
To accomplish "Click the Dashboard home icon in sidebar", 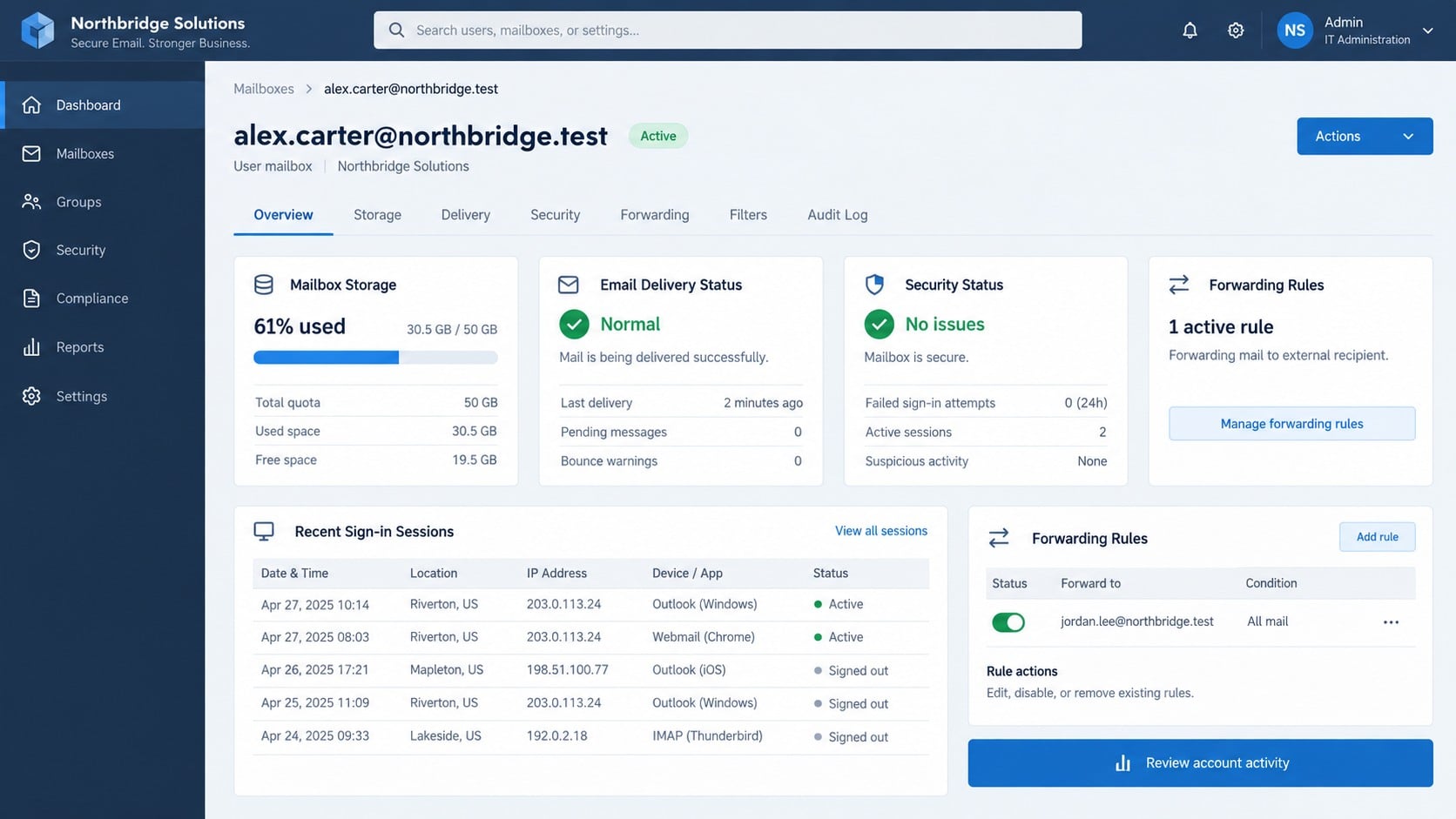I will point(31,105).
